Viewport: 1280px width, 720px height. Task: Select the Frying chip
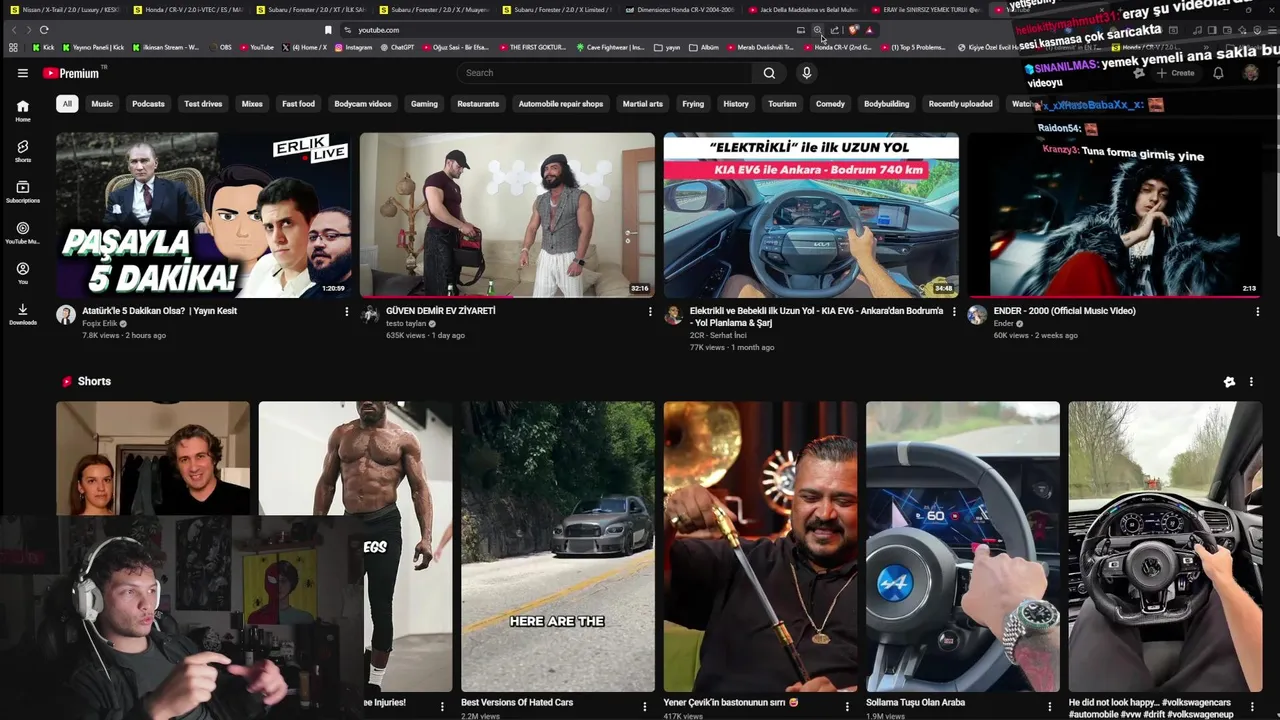693,104
